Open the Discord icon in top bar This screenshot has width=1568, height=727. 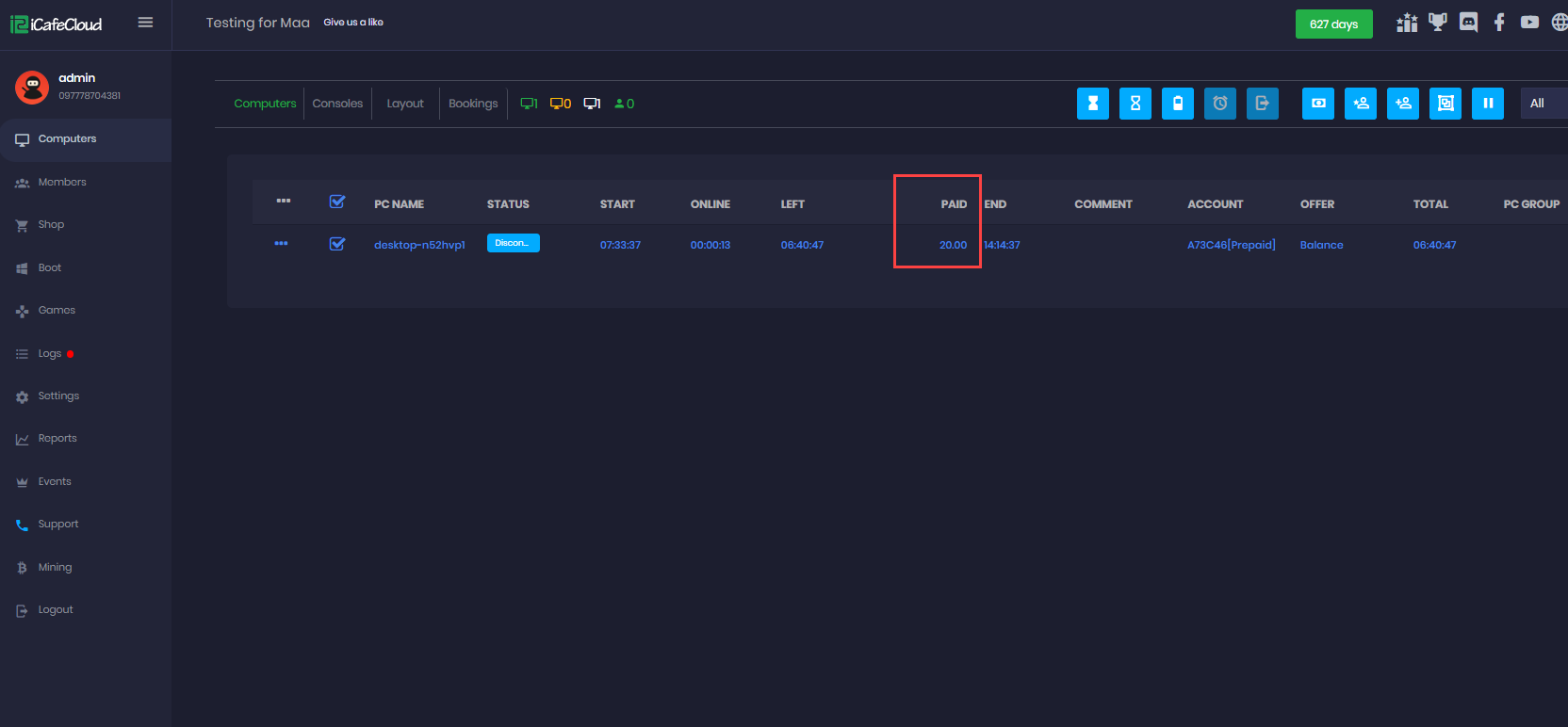pos(1468,23)
